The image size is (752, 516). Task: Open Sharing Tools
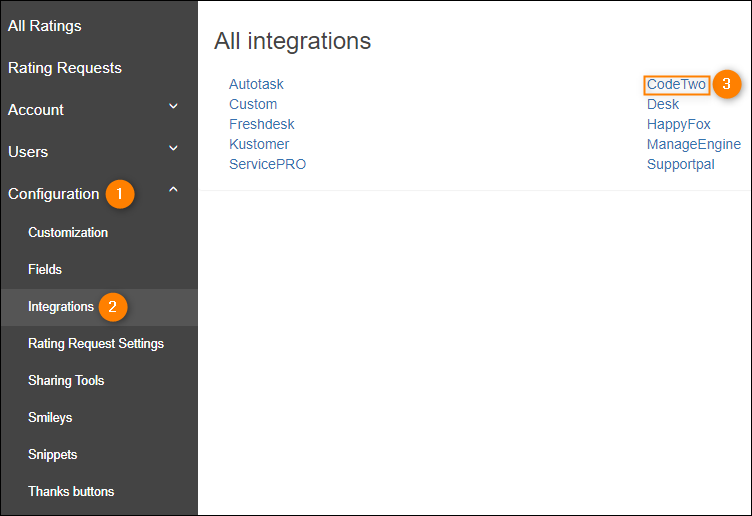(x=66, y=380)
